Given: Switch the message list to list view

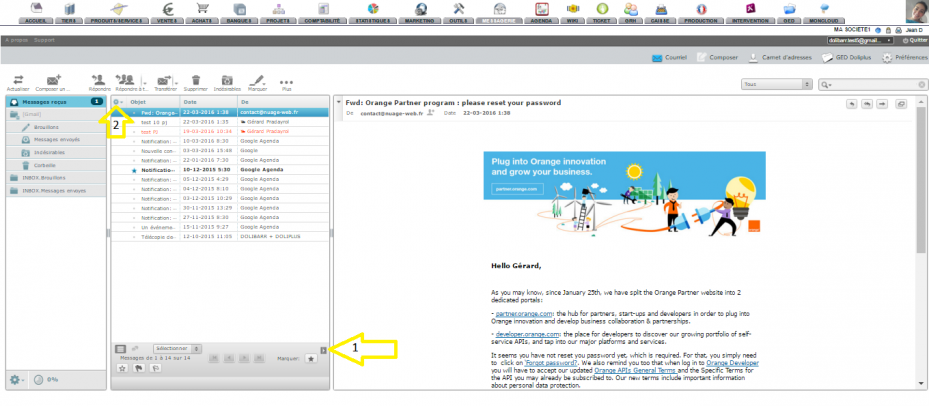Looking at the screenshot, I should [120, 349].
